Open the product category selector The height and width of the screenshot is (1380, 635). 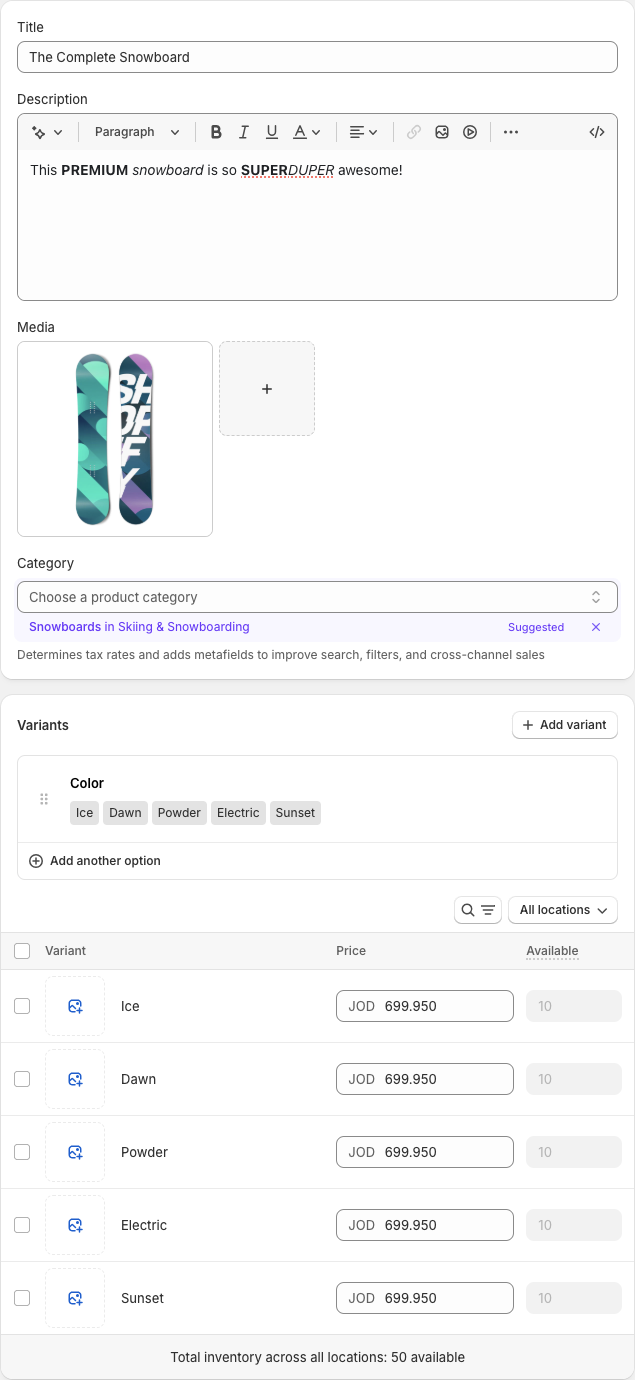coord(317,597)
